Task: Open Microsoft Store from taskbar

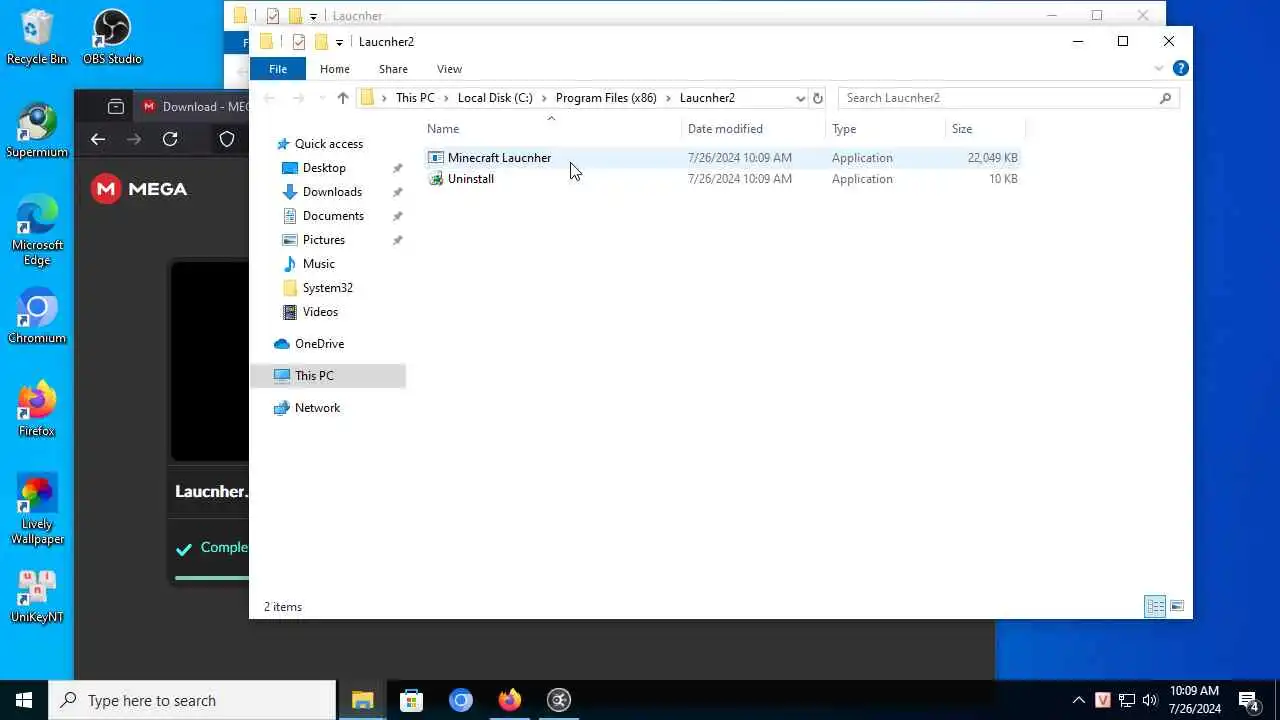Action: [x=411, y=700]
